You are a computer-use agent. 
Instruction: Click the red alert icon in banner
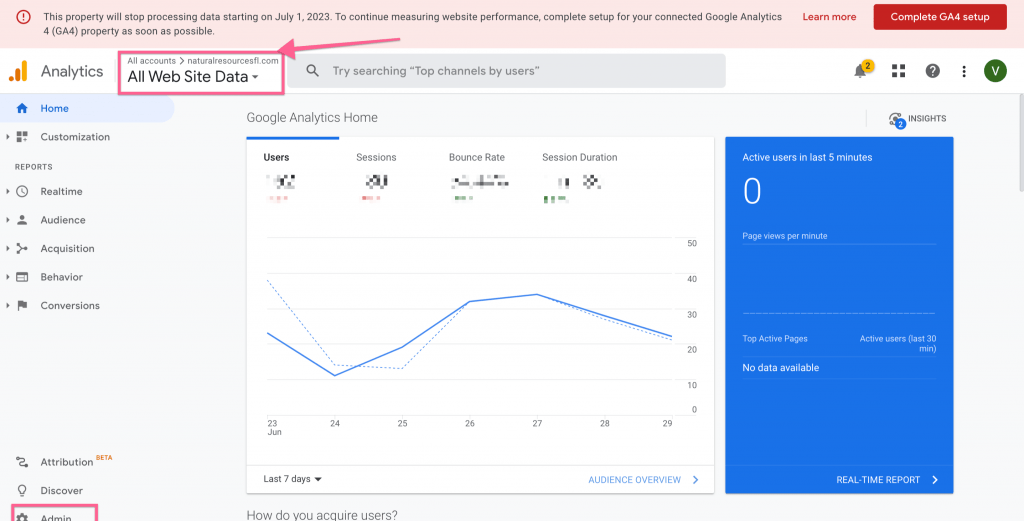coord(24,17)
